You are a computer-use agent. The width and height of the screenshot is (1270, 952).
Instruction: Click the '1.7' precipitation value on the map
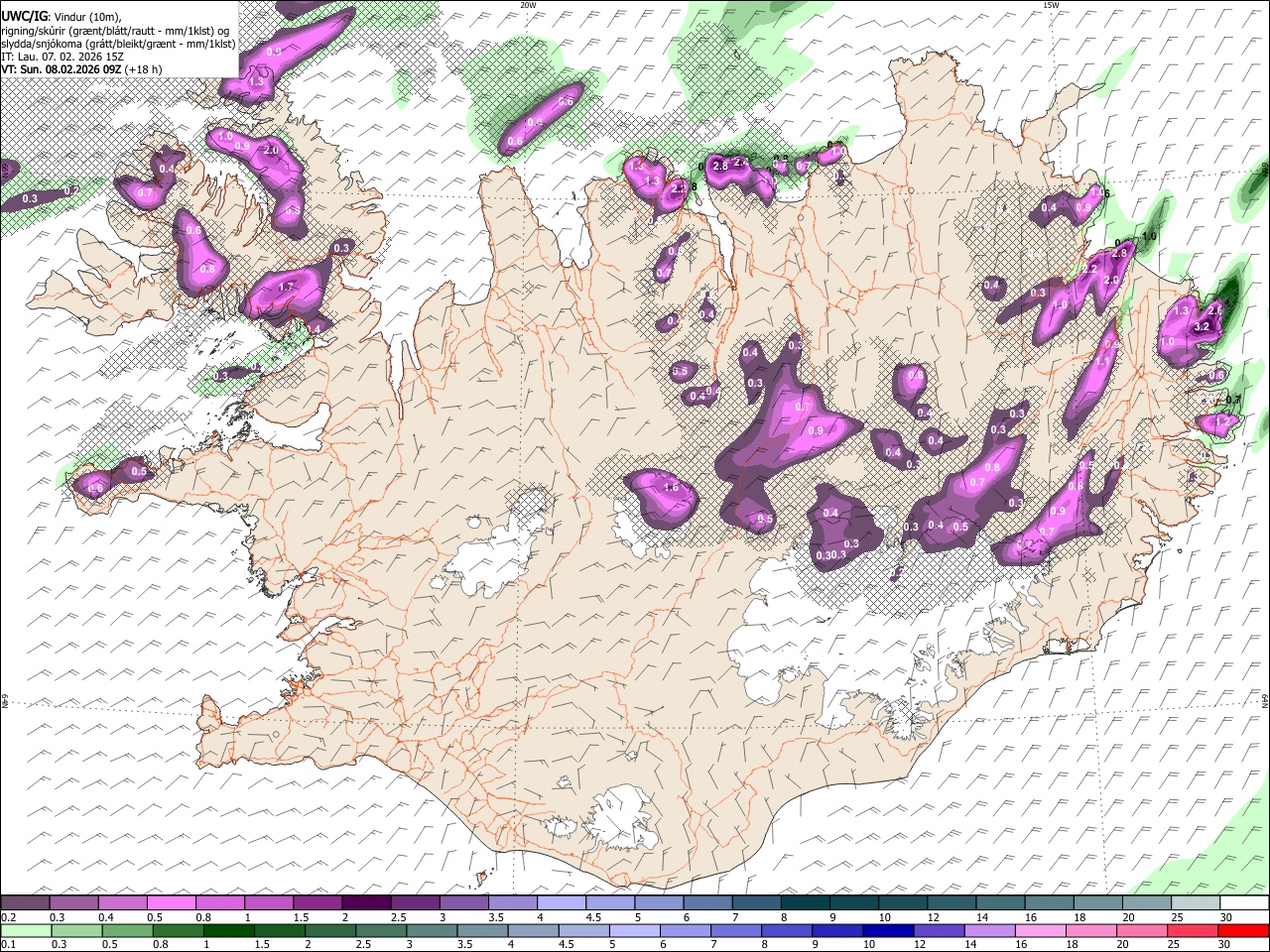tap(287, 287)
